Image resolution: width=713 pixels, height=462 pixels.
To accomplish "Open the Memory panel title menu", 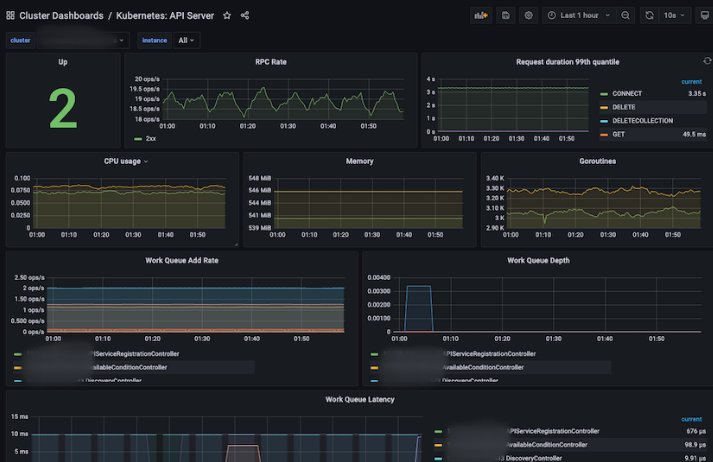I will tap(360, 161).
